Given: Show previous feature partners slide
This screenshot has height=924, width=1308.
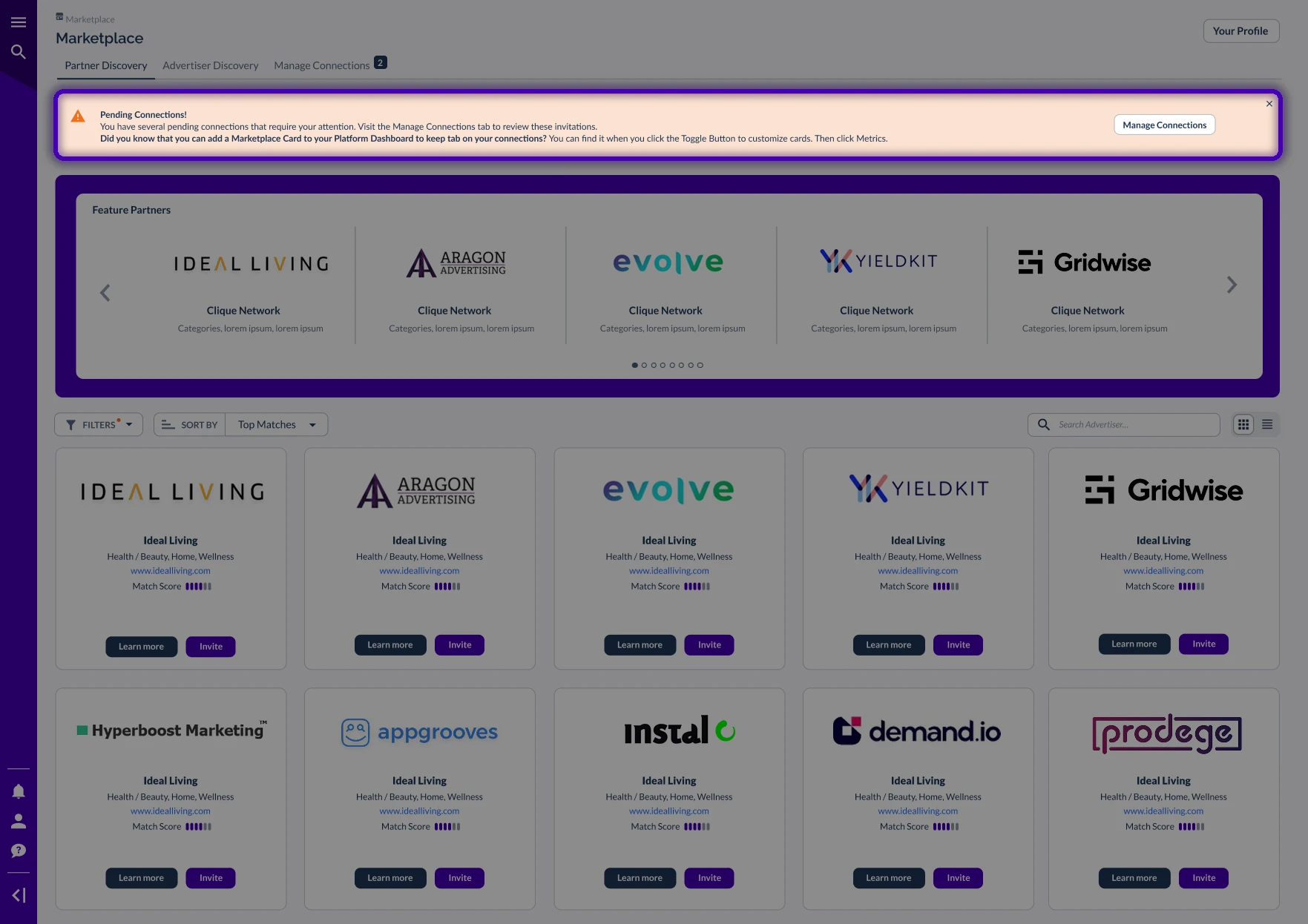Looking at the screenshot, I should point(105,293).
